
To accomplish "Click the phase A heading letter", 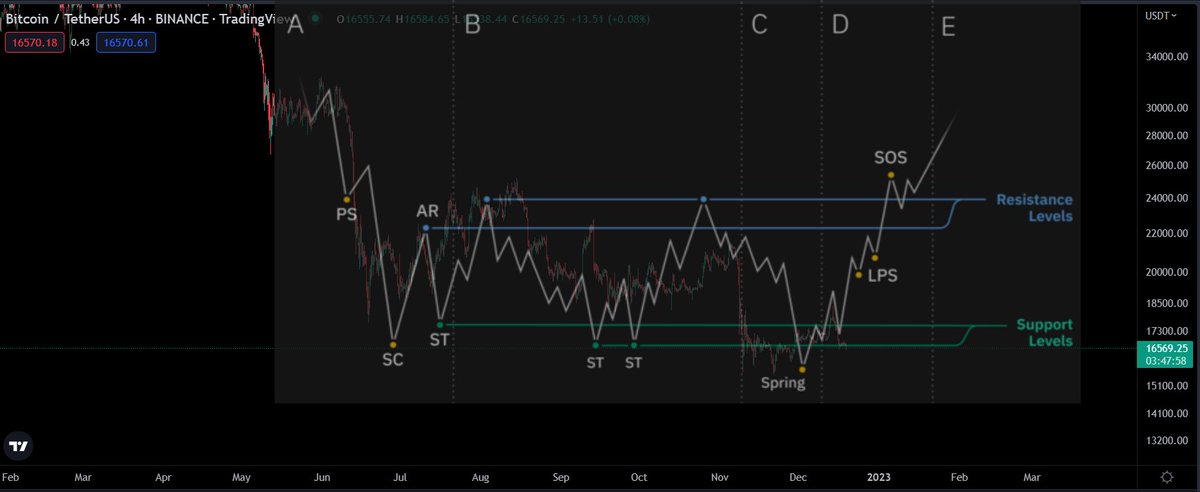I will pyautogui.click(x=295, y=26).
